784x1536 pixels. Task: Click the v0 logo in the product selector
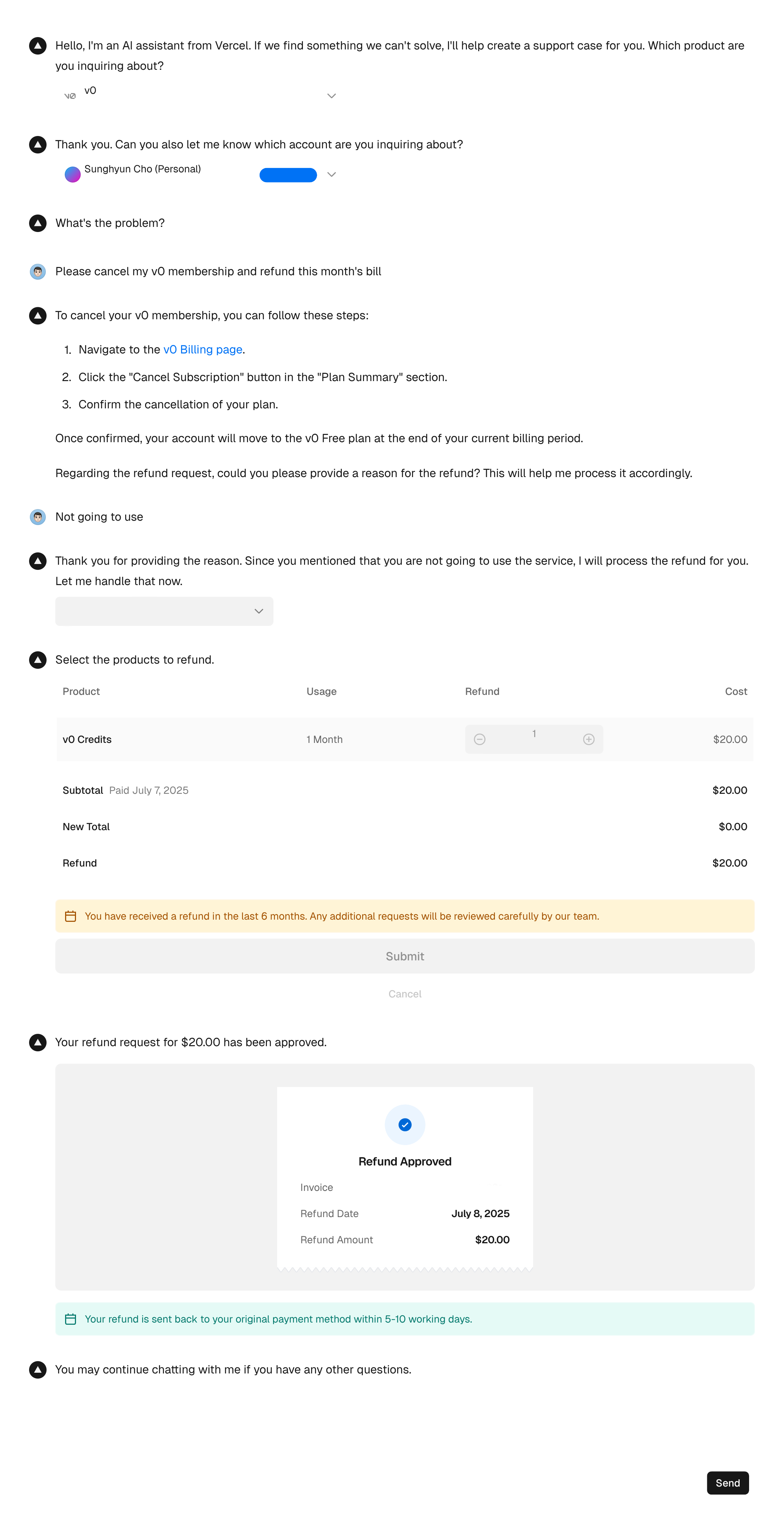click(x=70, y=96)
